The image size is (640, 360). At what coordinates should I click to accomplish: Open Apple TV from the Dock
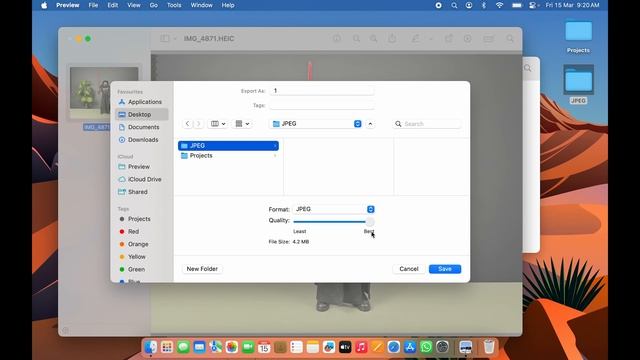click(x=345, y=347)
